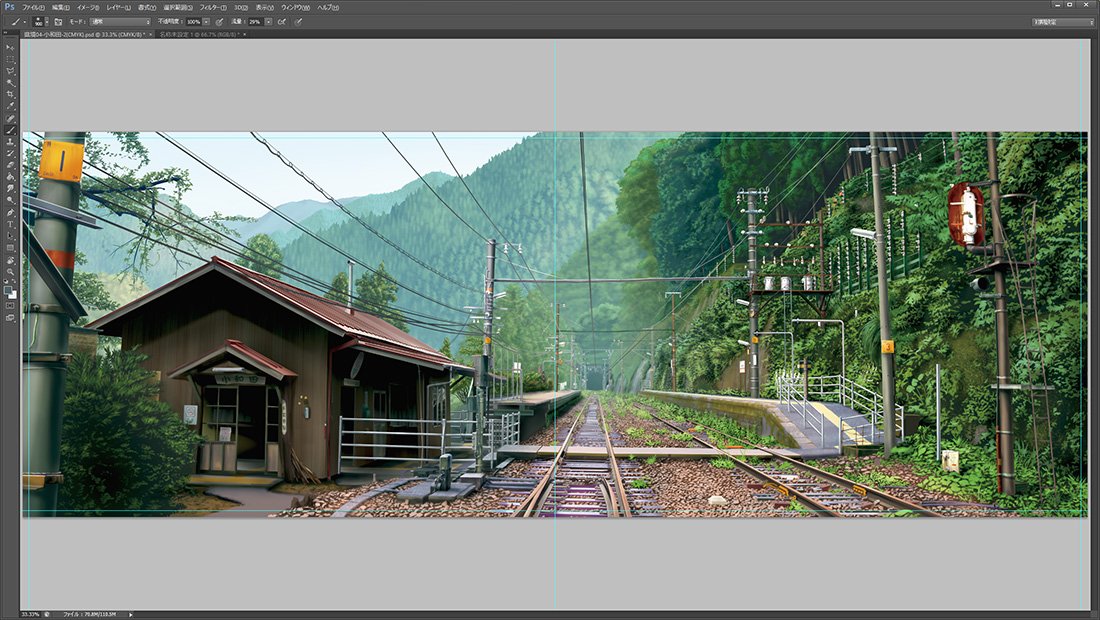The image size is (1100, 620).
Task: Open the brush panel toggle icon
Action: click(x=58, y=22)
